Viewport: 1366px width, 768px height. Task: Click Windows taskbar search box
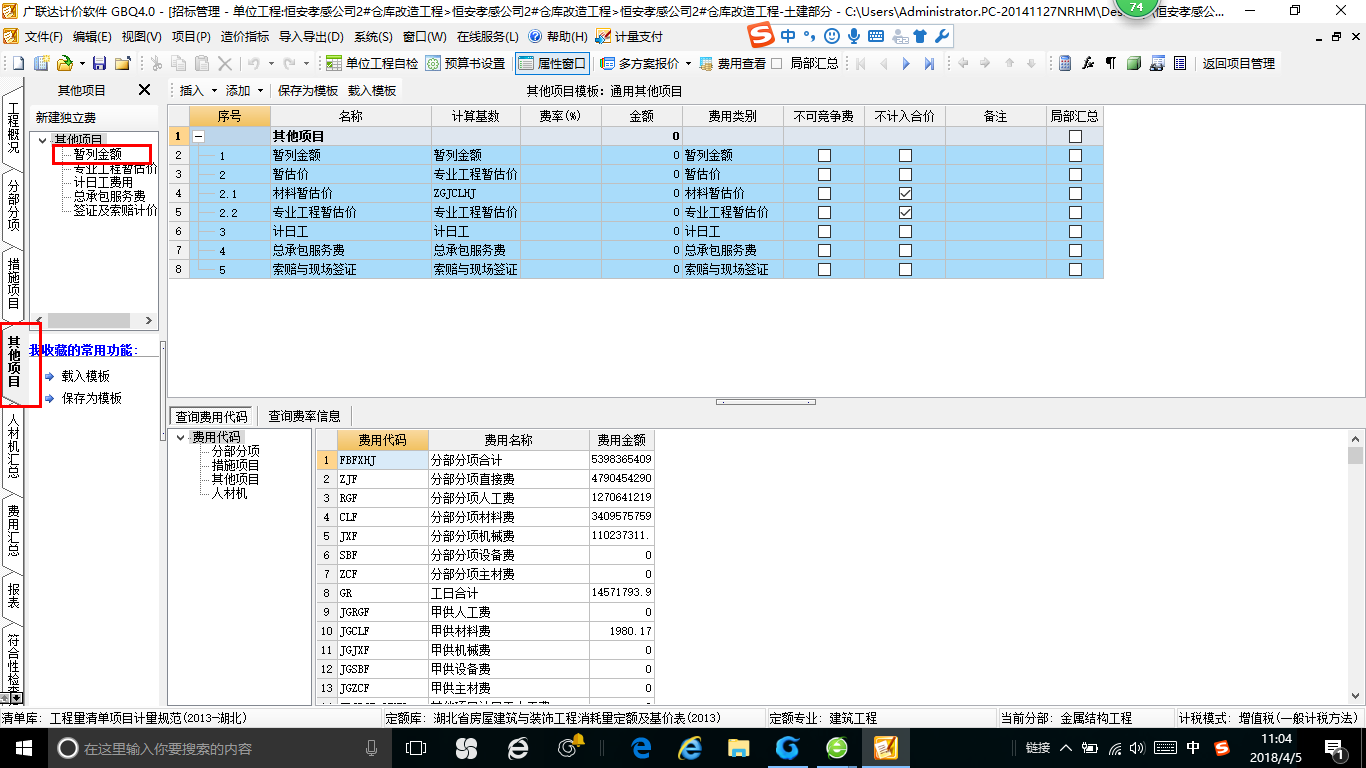coord(217,748)
